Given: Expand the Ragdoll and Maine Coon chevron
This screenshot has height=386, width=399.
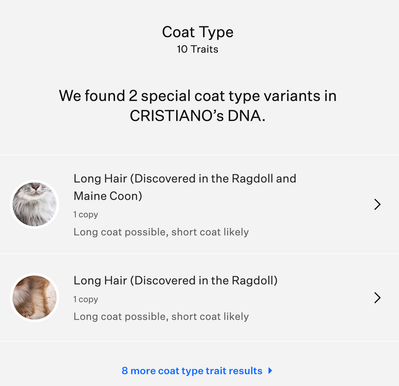Looking at the screenshot, I should (377, 204).
